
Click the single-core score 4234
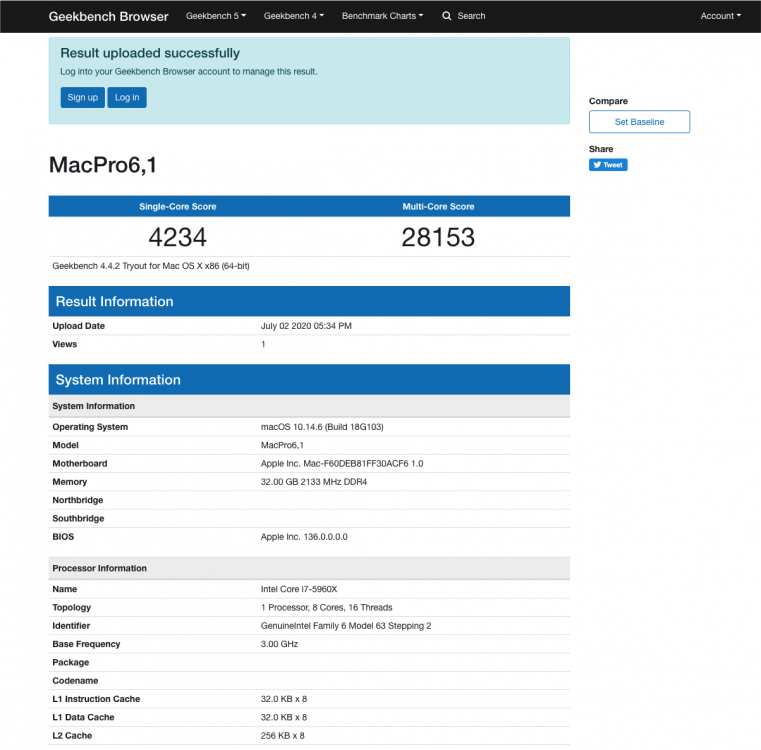[178, 237]
